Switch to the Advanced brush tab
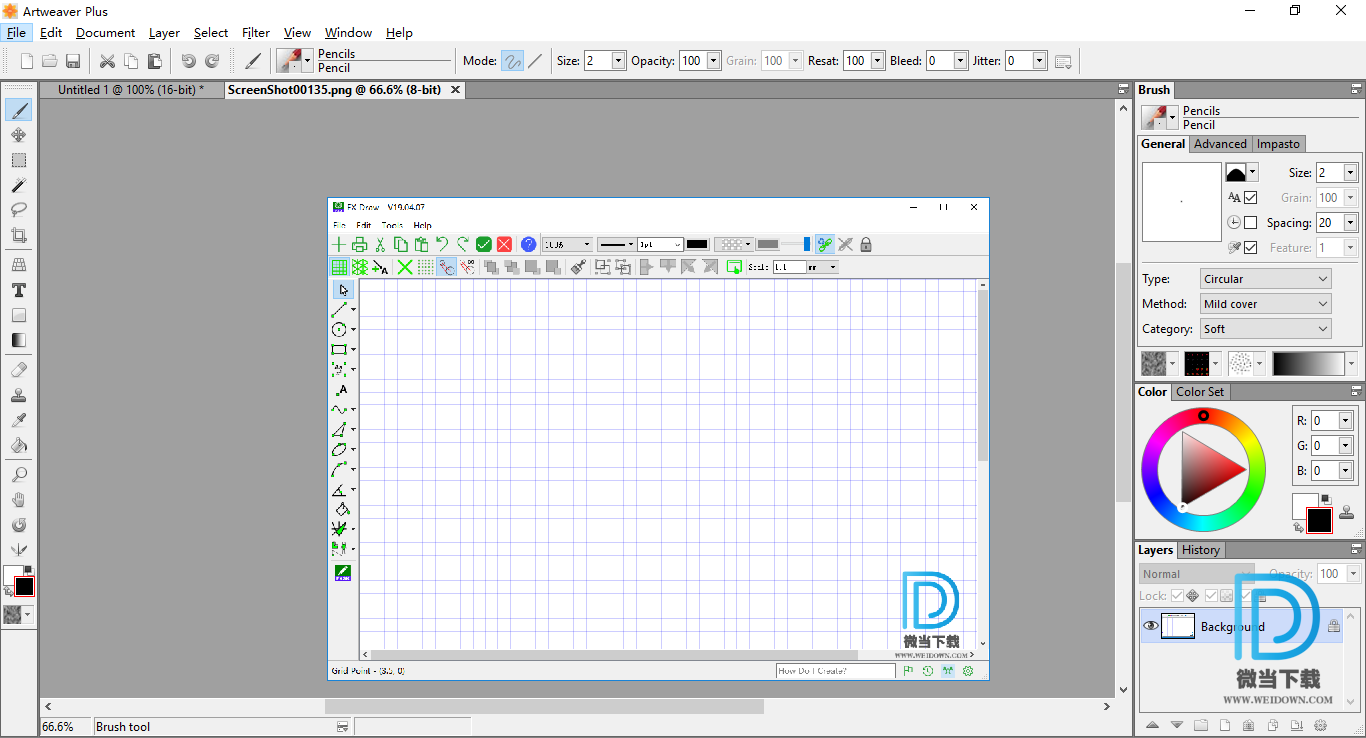1366x738 pixels. coord(1220,144)
